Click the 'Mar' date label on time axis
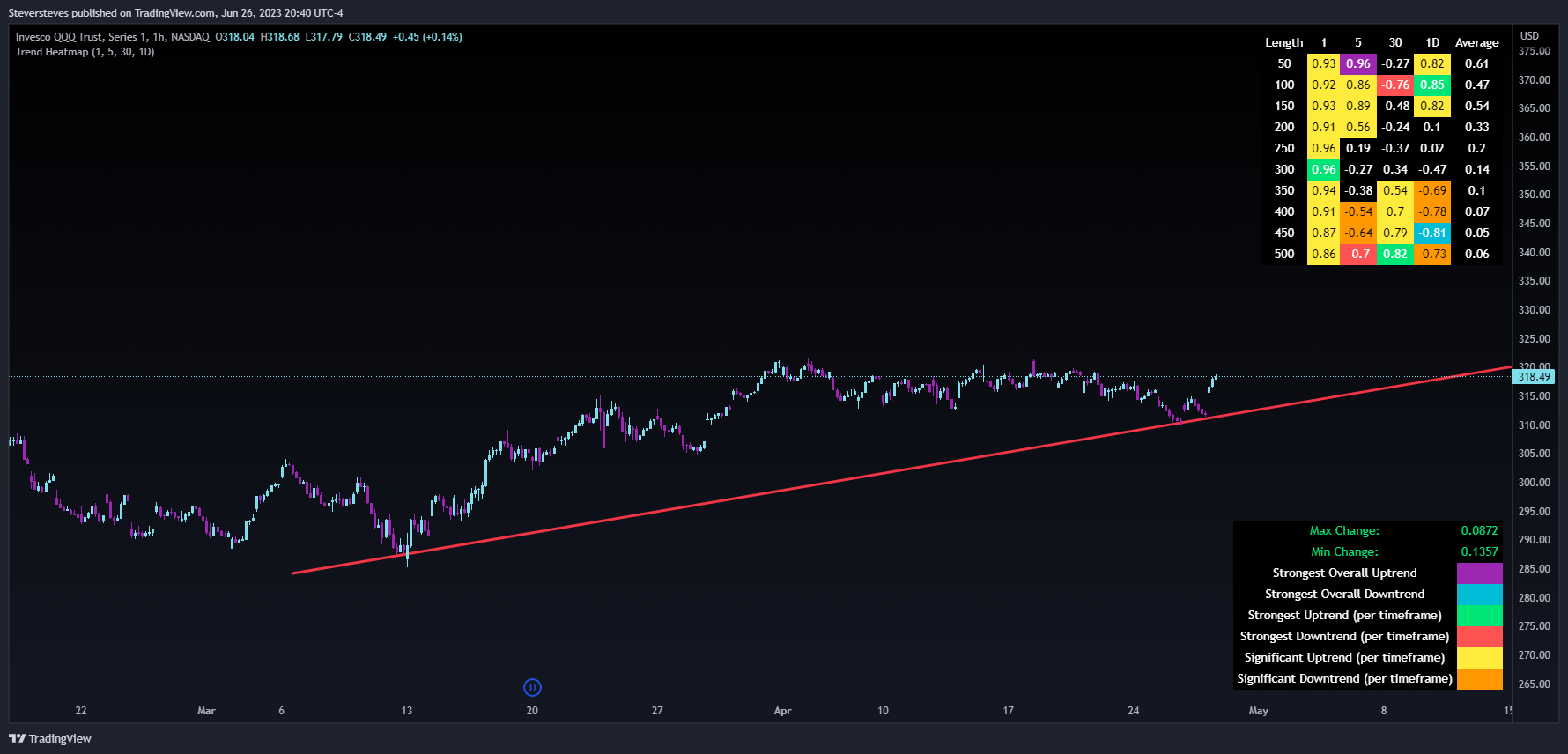Viewport: 1568px width, 754px height. click(206, 711)
